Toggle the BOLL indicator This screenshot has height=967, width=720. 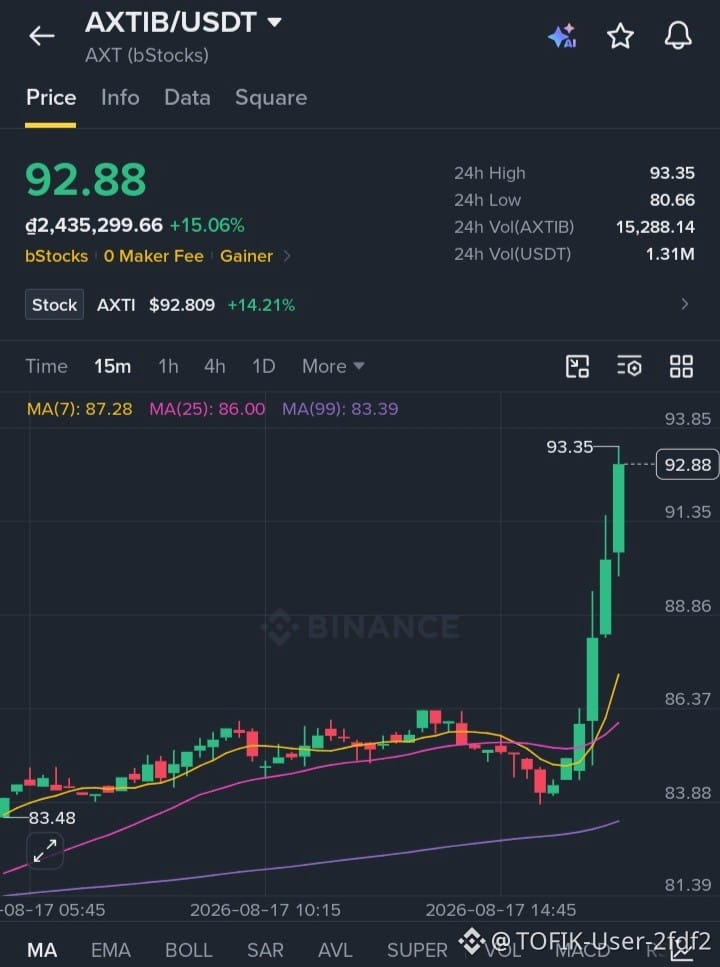click(189, 950)
